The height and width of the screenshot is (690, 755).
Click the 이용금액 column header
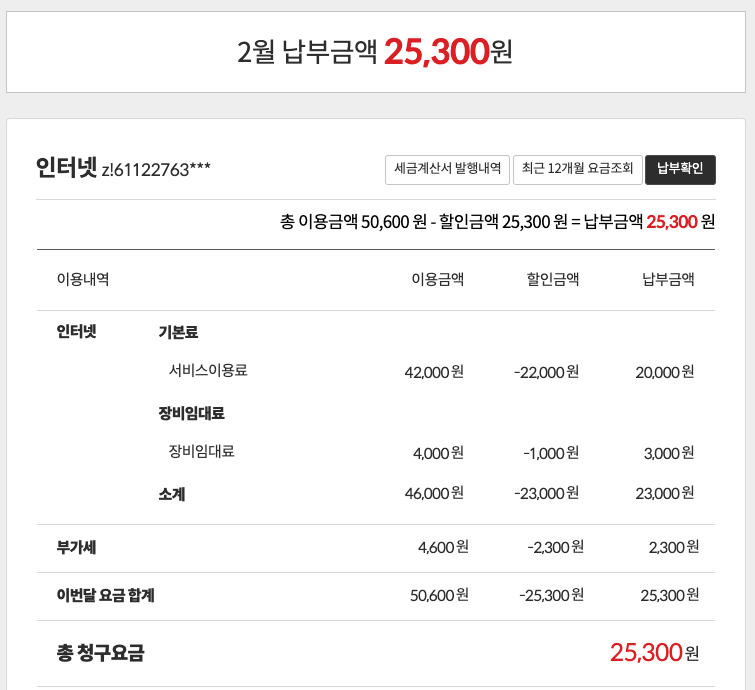tap(437, 280)
